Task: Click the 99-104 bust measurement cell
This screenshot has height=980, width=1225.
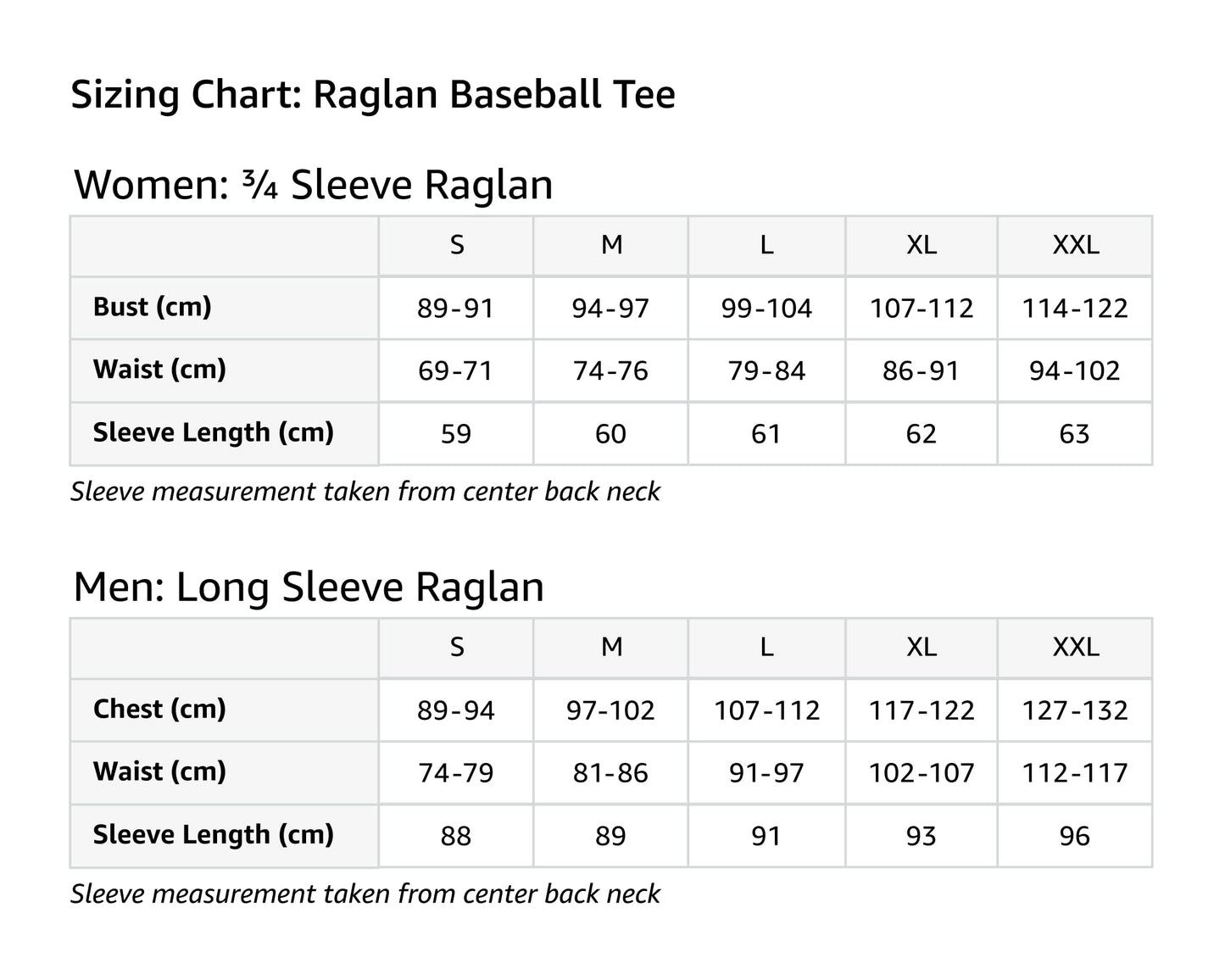Action: [766, 309]
